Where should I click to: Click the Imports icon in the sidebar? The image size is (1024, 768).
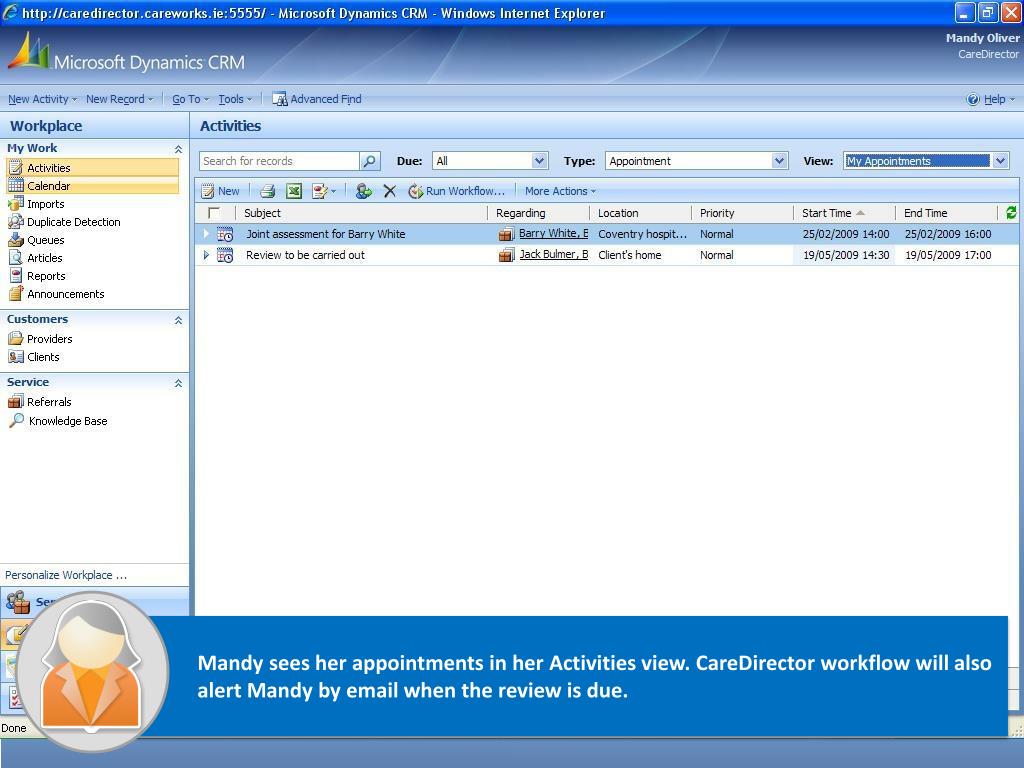[x=16, y=204]
